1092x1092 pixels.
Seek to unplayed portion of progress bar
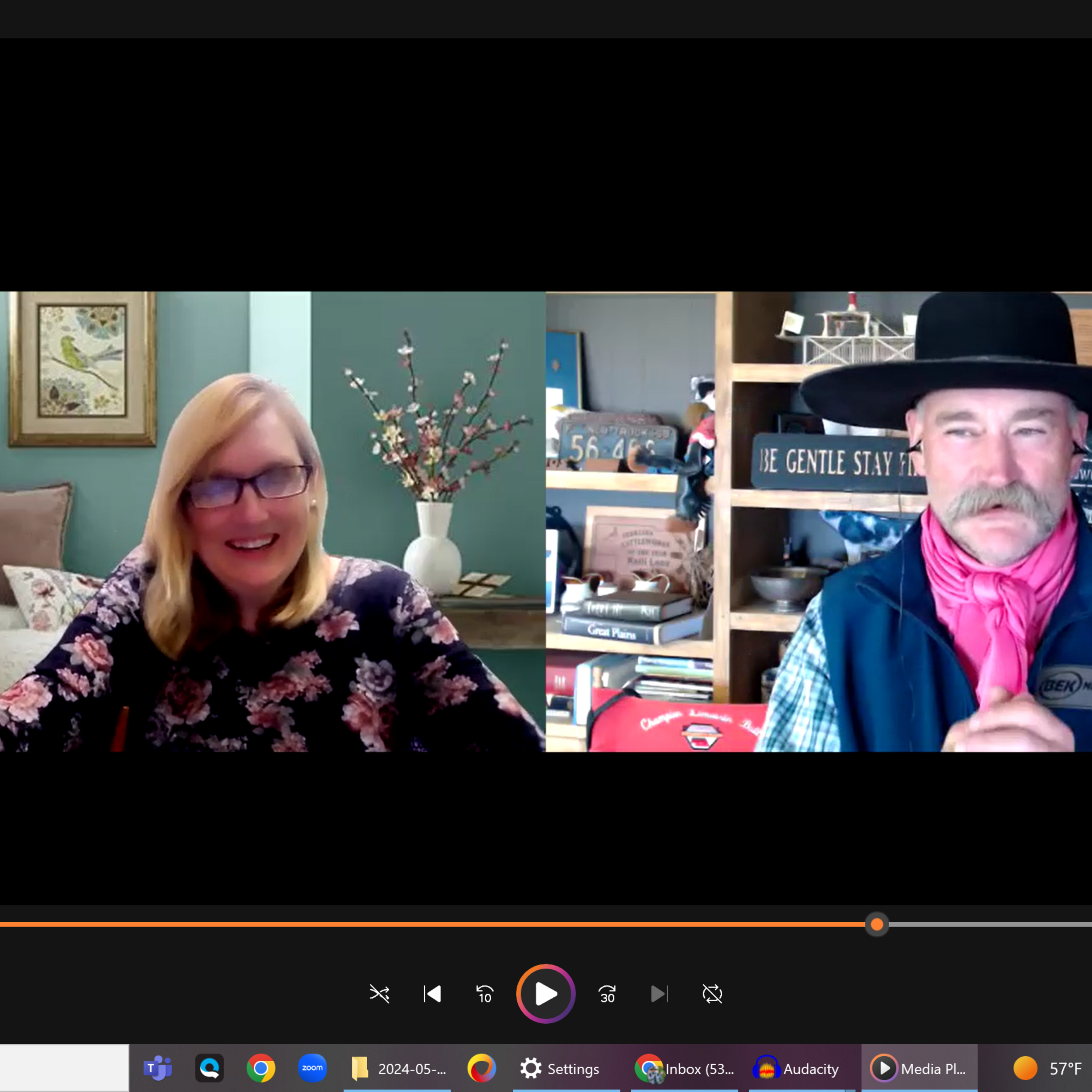[989, 924]
